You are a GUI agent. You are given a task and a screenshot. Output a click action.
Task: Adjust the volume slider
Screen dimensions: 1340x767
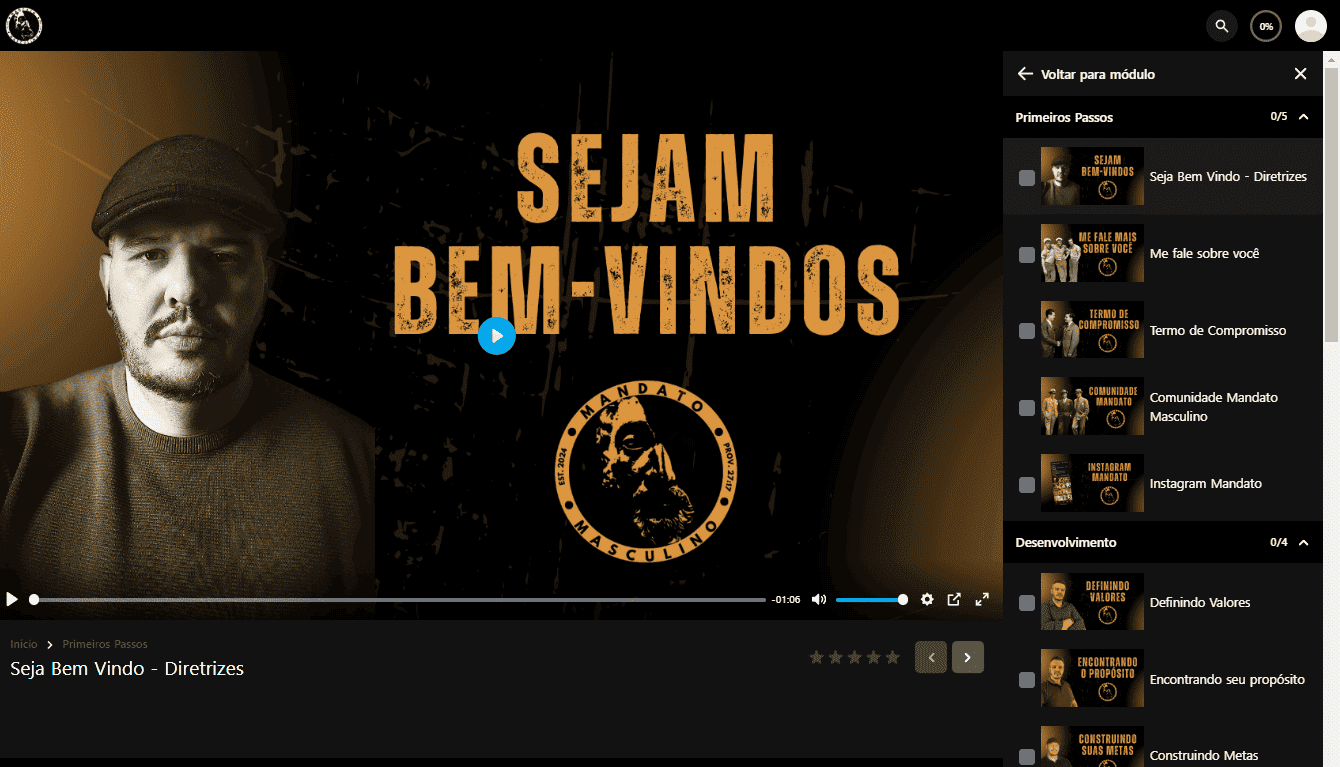click(870, 600)
